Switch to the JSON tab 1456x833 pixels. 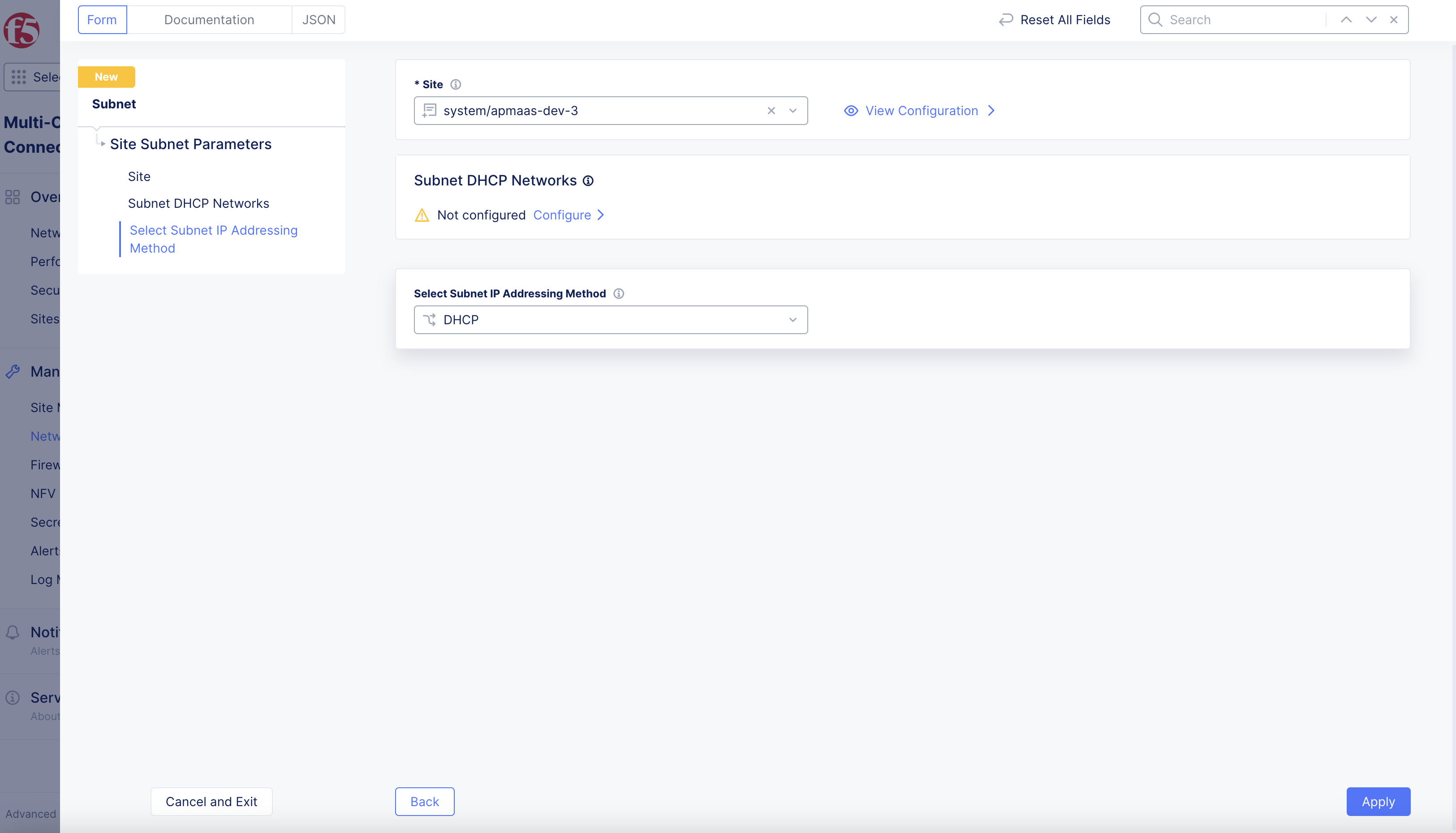[x=319, y=20]
